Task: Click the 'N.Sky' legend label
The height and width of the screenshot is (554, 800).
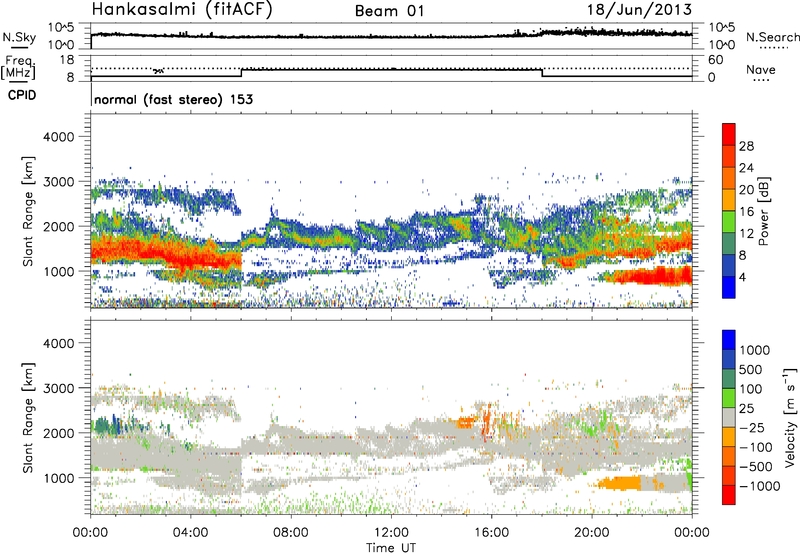Action: (19, 37)
